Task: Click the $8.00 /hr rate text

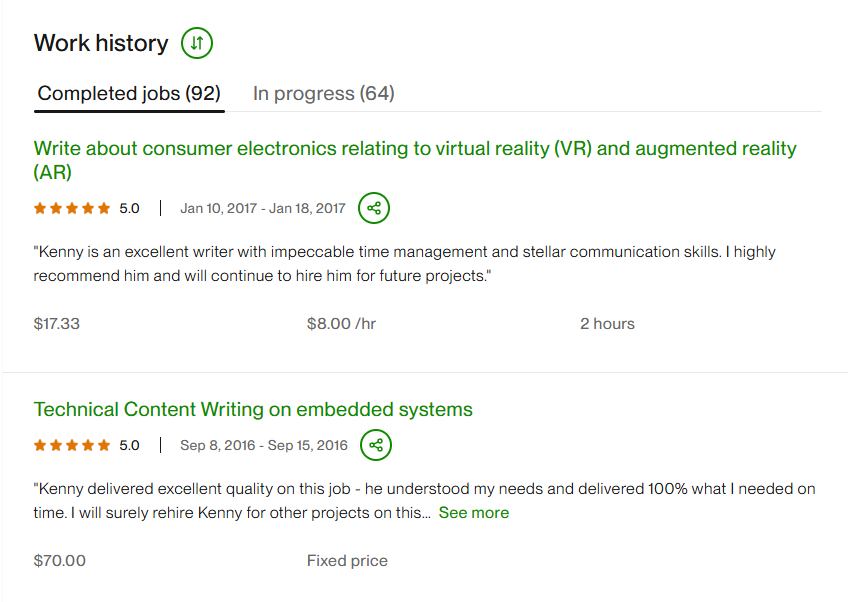Action: [x=340, y=323]
